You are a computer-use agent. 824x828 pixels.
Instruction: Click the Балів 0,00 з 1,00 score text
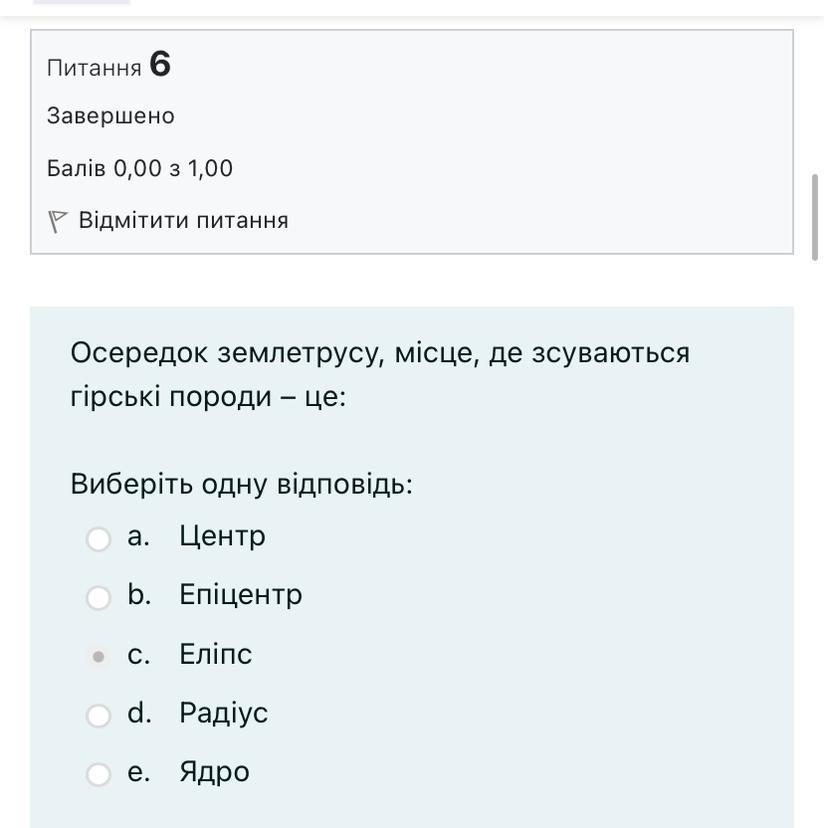pos(139,168)
